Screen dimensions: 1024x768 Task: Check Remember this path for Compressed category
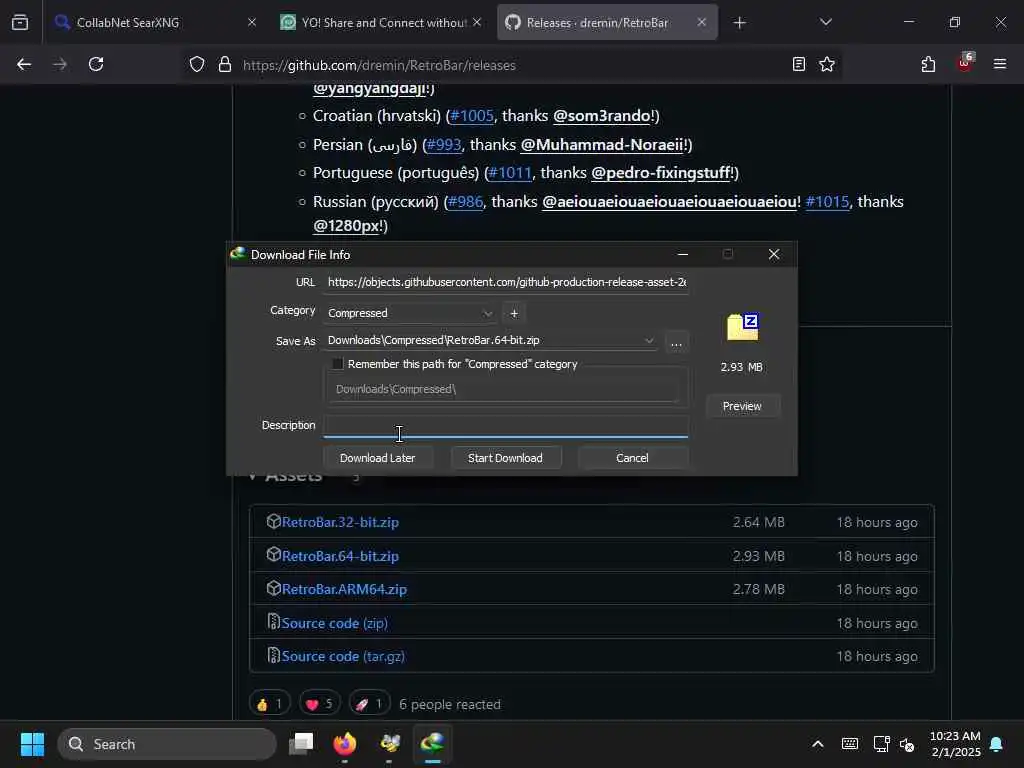tap(338, 364)
